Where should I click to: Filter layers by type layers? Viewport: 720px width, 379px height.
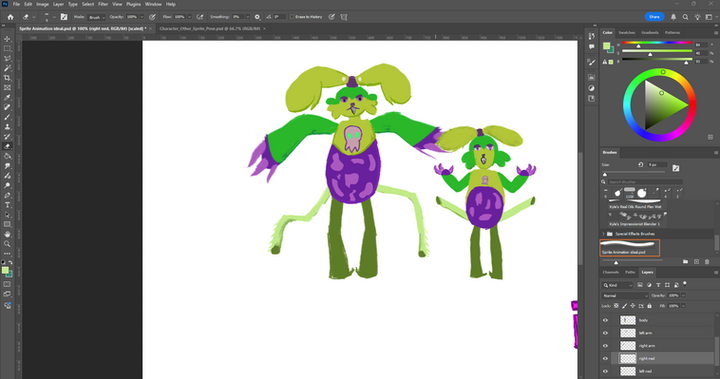(658, 285)
